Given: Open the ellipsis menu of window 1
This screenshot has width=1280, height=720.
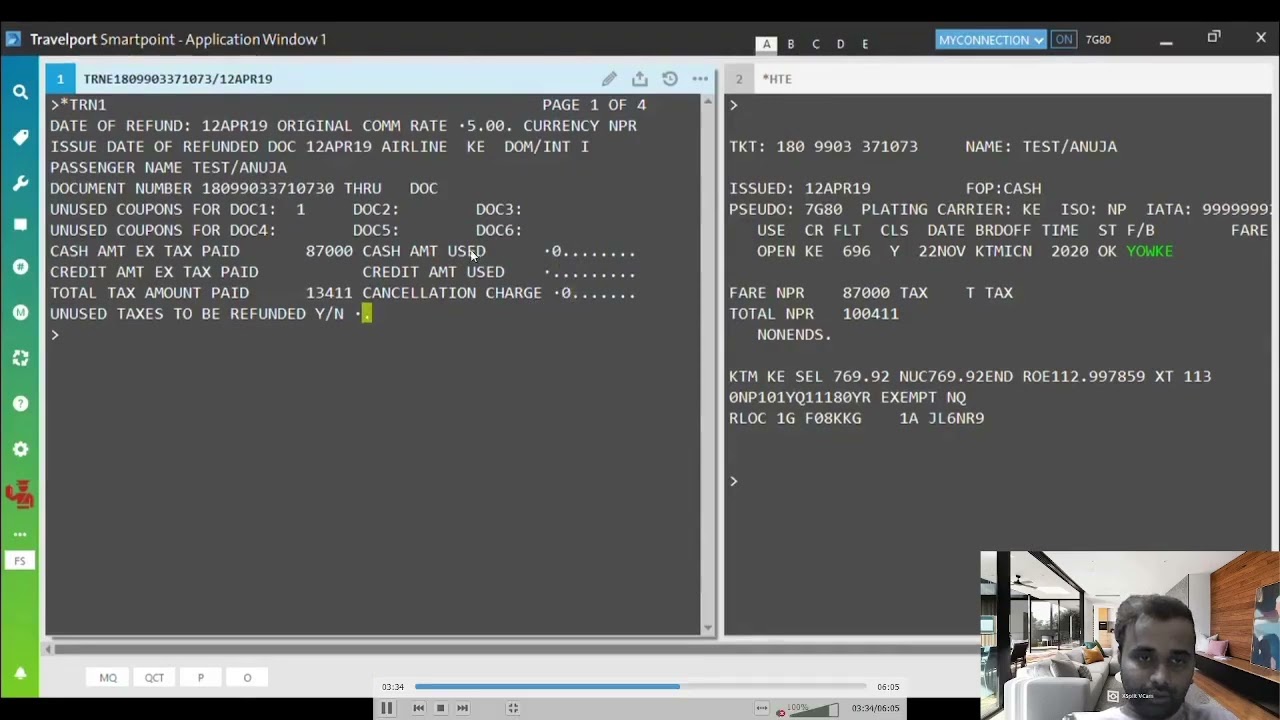Looking at the screenshot, I should pyautogui.click(x=700, y=79).
